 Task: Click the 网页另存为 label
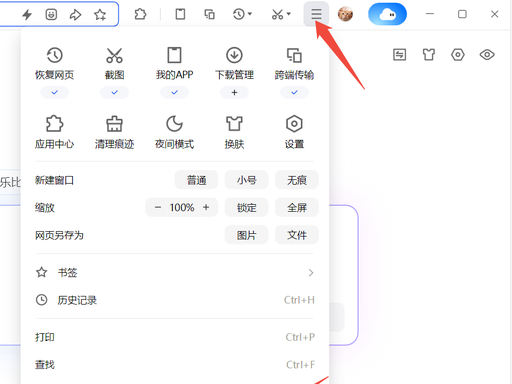click(x=59, y=235)
